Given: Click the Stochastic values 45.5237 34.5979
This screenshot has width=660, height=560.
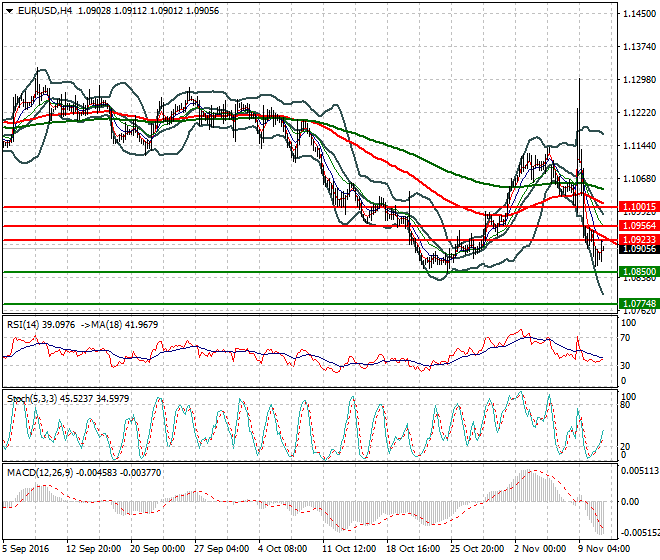Looking at the screenshot, I should pos(94,398).
